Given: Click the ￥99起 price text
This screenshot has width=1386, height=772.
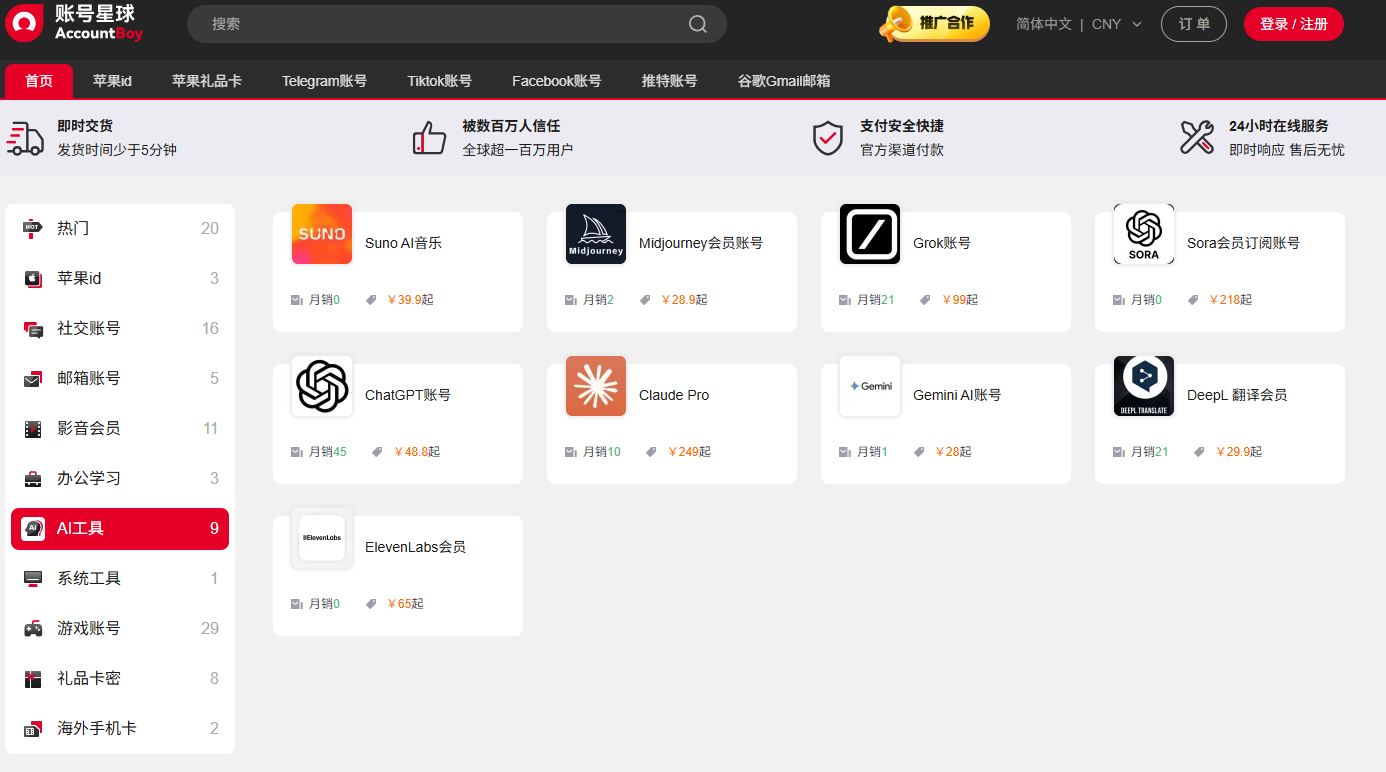Looking at the screenshot, I should 960,300.
